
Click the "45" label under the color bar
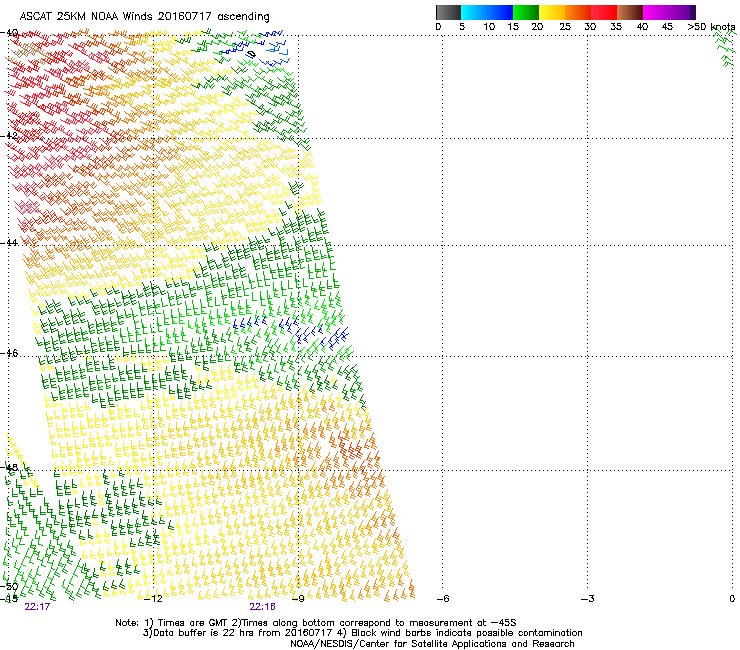click(x=667, y=27)
